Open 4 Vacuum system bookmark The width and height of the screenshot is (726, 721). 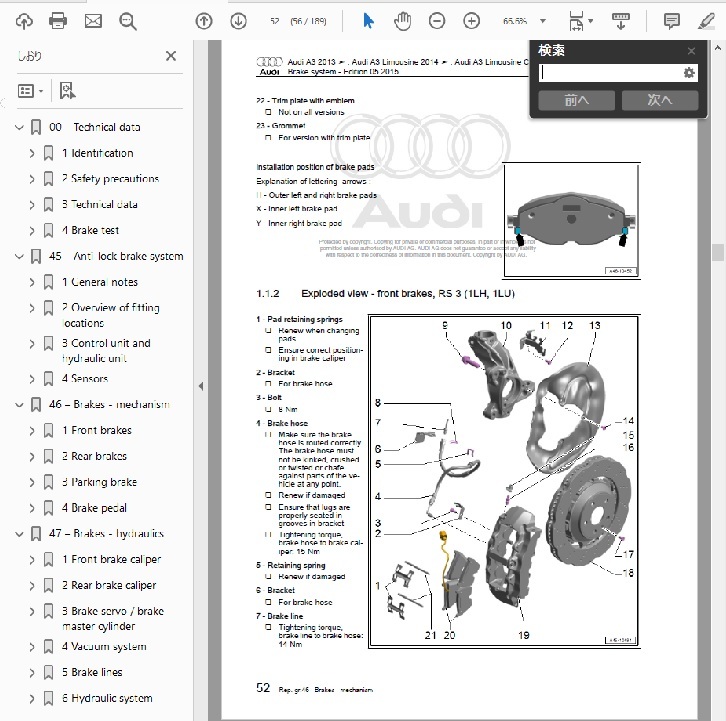pyautogui.click(x=104, y=646)
